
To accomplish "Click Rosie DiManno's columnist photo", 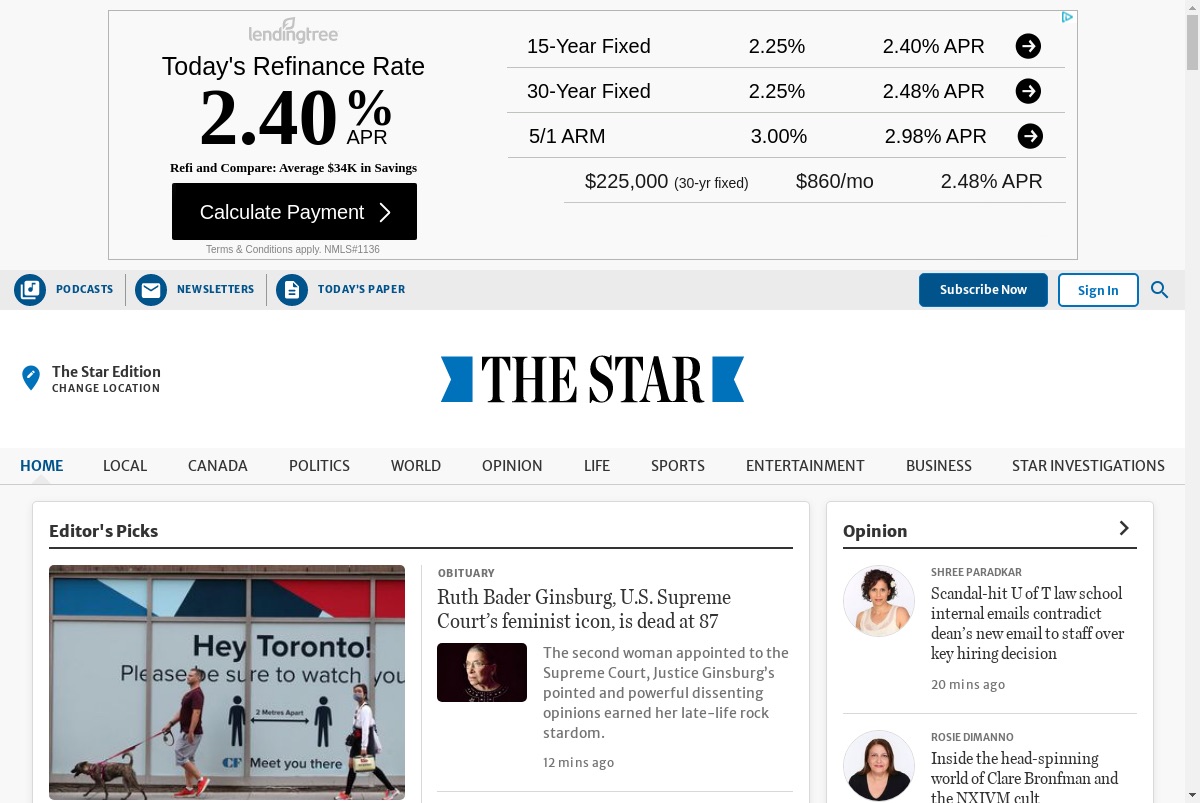I will (879, 766).
